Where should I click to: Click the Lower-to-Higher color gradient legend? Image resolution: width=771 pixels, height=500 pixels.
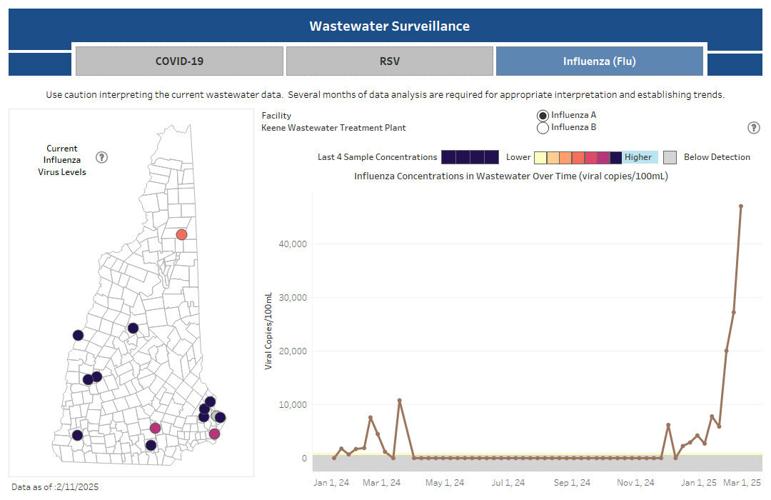[578, 157]
